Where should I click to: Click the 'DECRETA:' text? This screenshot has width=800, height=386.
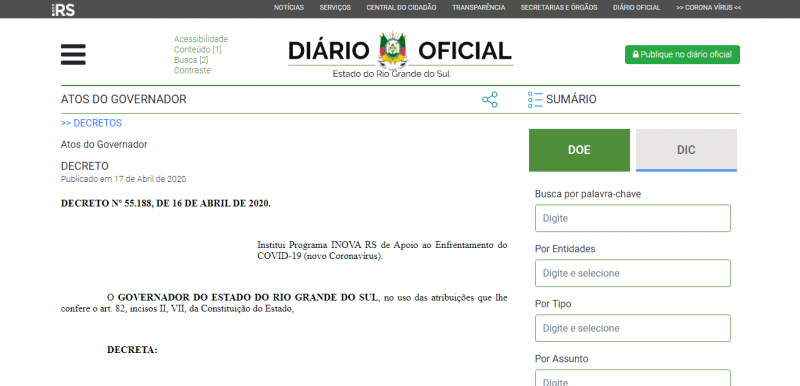click(132, 350)
